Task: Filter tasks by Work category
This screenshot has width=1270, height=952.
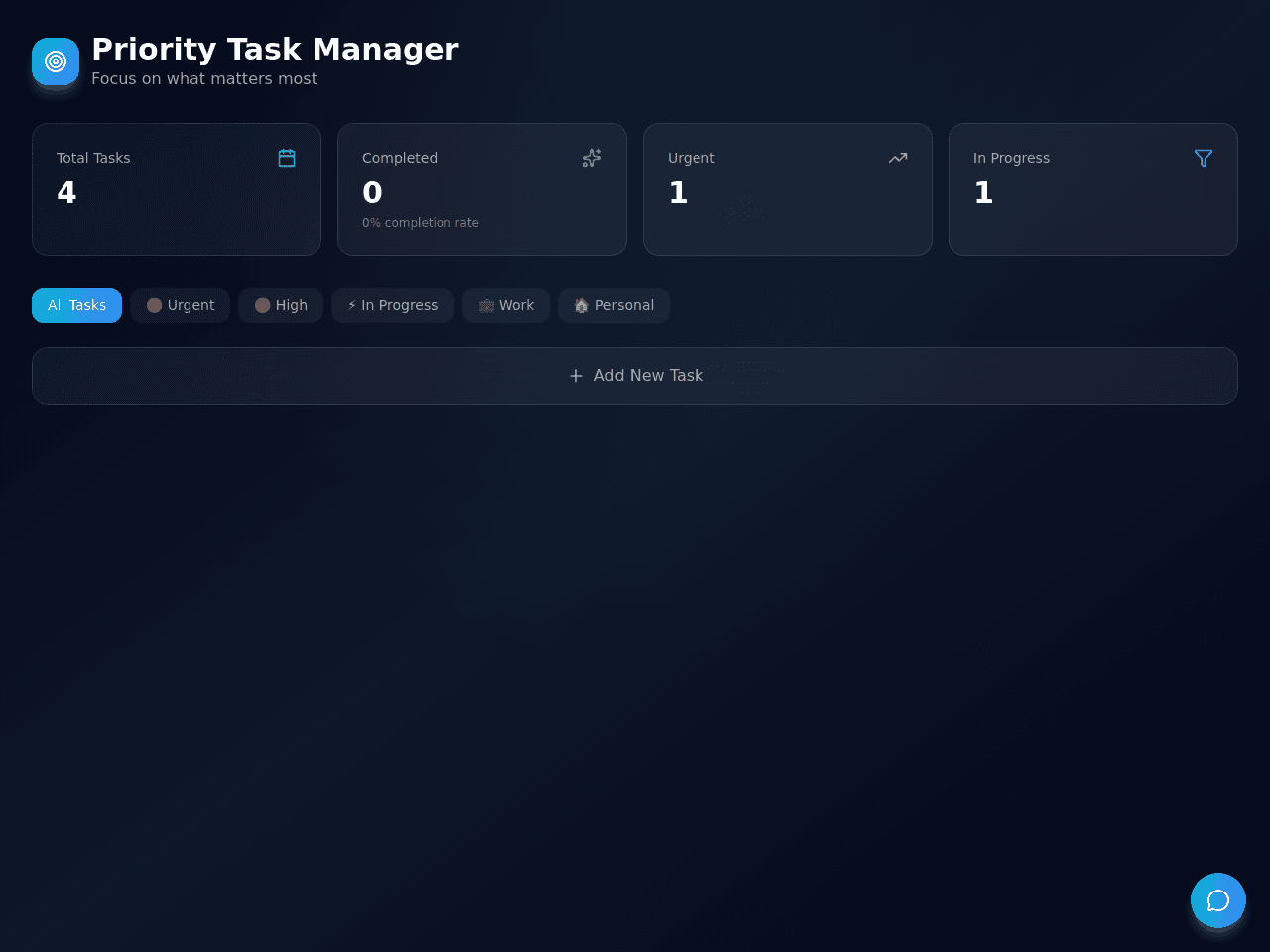Action: click(506, 305)
